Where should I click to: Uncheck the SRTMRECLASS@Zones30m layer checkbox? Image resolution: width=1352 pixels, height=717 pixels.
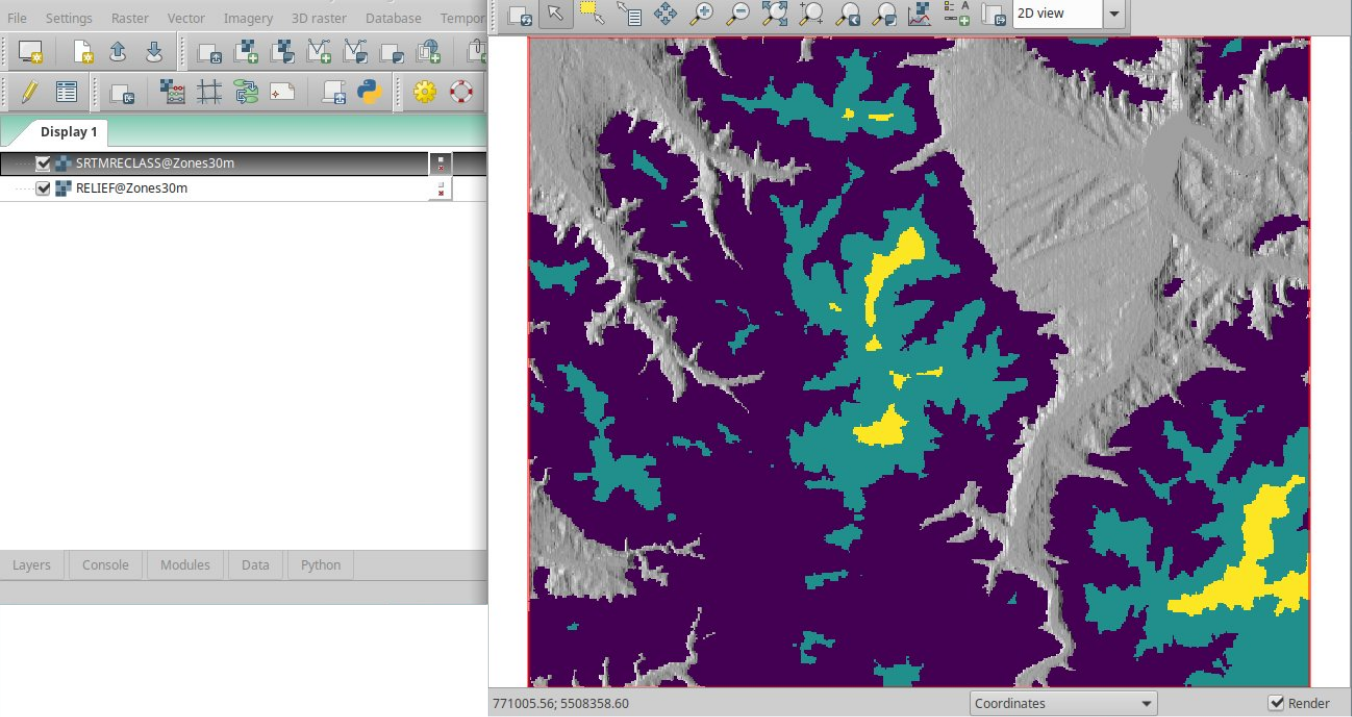click(43, 164)
